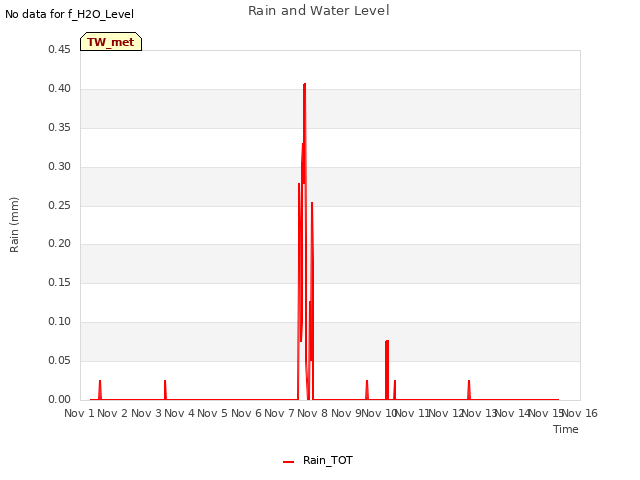Image resolution: width=640 pixels, height=480 pixels.
Task: Click the Time x-axis label
Action: (x=565, y=429)
